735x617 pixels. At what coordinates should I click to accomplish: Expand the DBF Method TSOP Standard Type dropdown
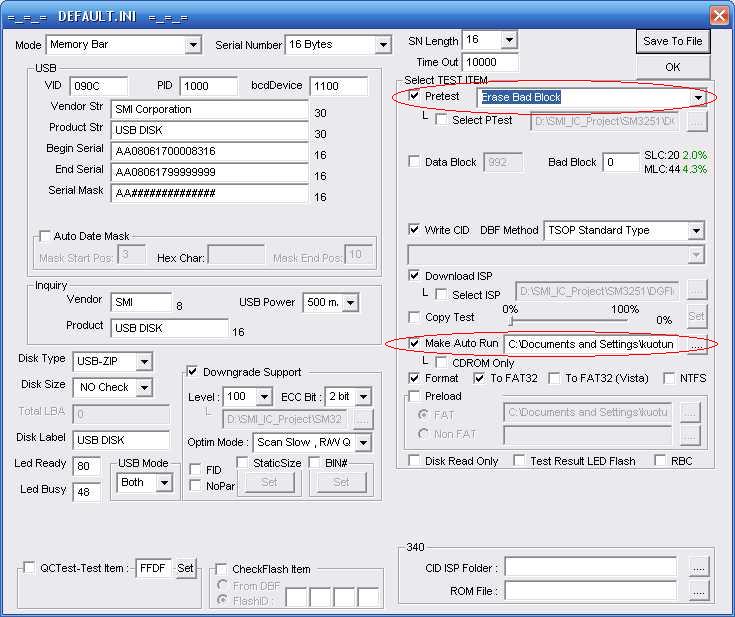(696, 231)
